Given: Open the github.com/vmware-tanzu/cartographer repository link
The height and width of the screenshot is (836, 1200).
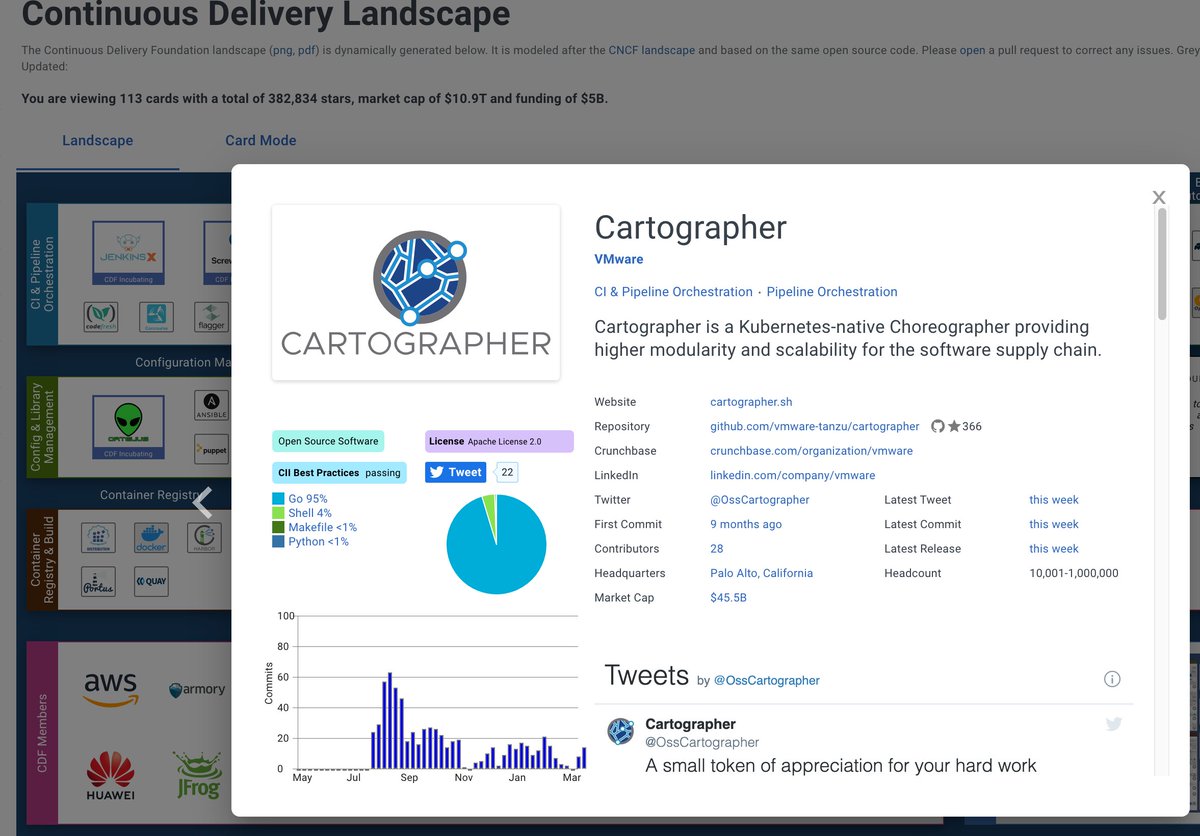Looking at the screenshot, I should point(814,426).
